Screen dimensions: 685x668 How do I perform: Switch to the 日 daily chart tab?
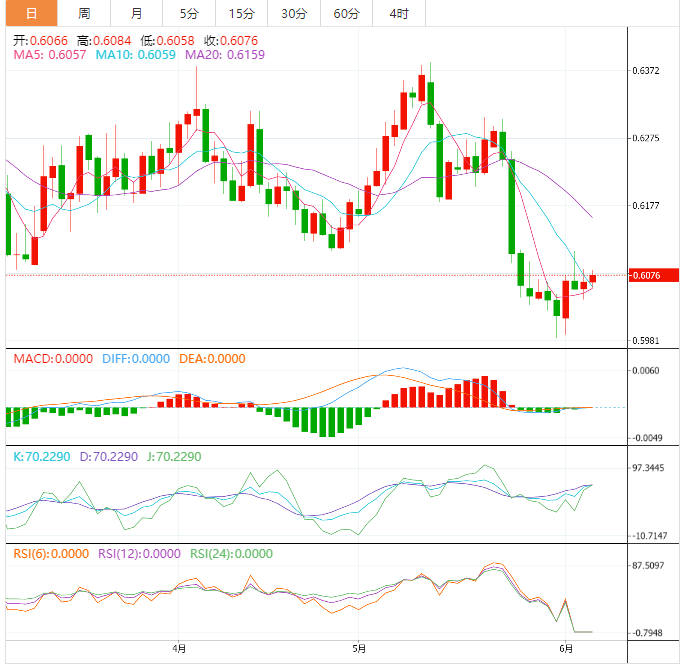point(31,13)
